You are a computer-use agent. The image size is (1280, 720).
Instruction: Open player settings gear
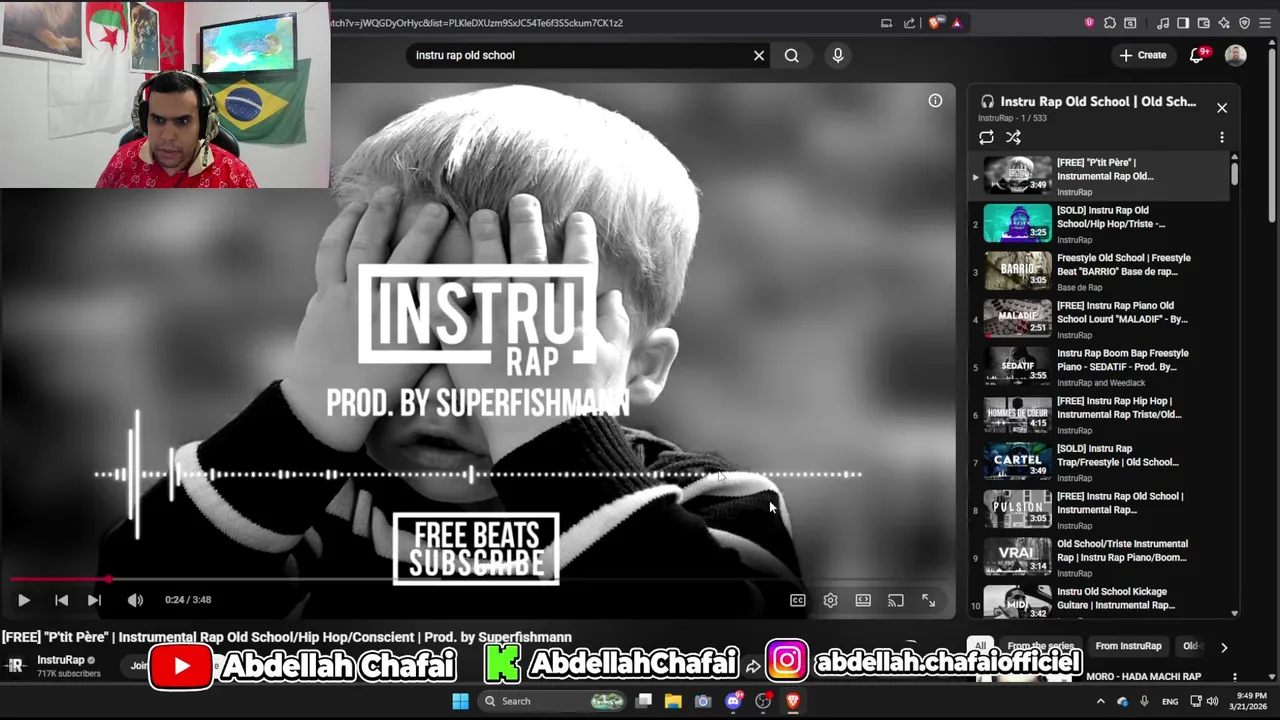(830, 600)
